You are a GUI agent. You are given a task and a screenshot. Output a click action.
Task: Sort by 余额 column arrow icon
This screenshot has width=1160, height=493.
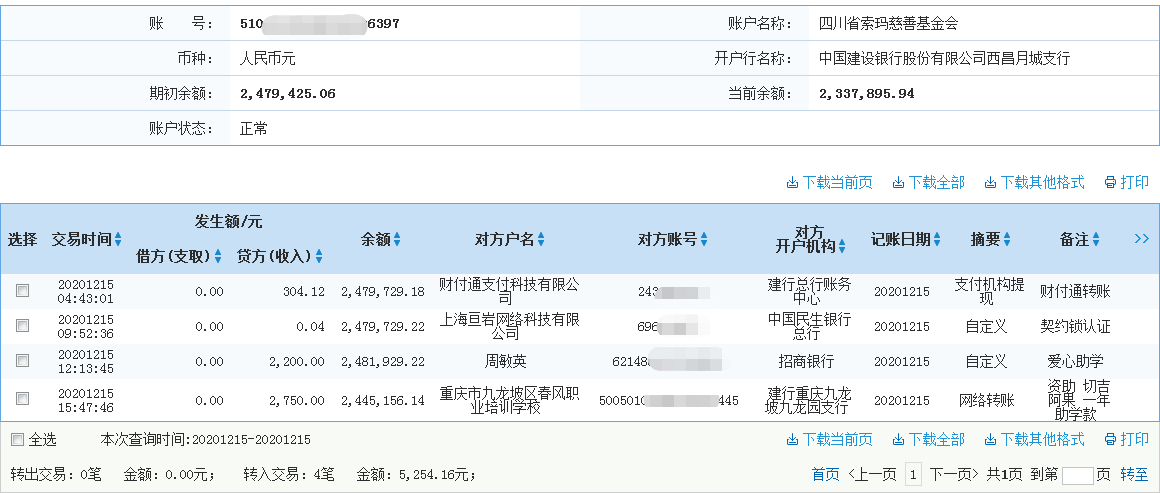397,240
